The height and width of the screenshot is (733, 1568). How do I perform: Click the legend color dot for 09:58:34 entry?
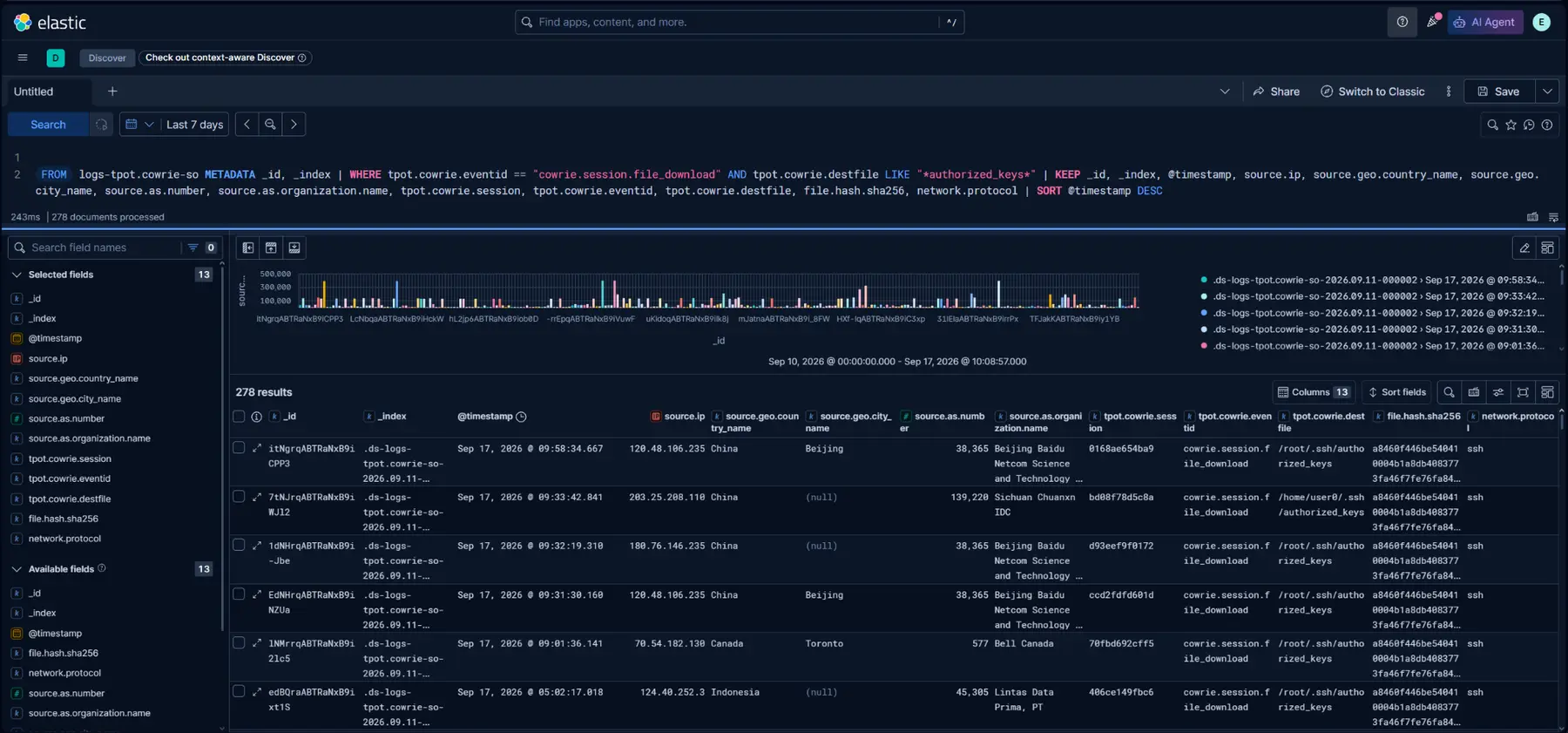coord(1204,280)
